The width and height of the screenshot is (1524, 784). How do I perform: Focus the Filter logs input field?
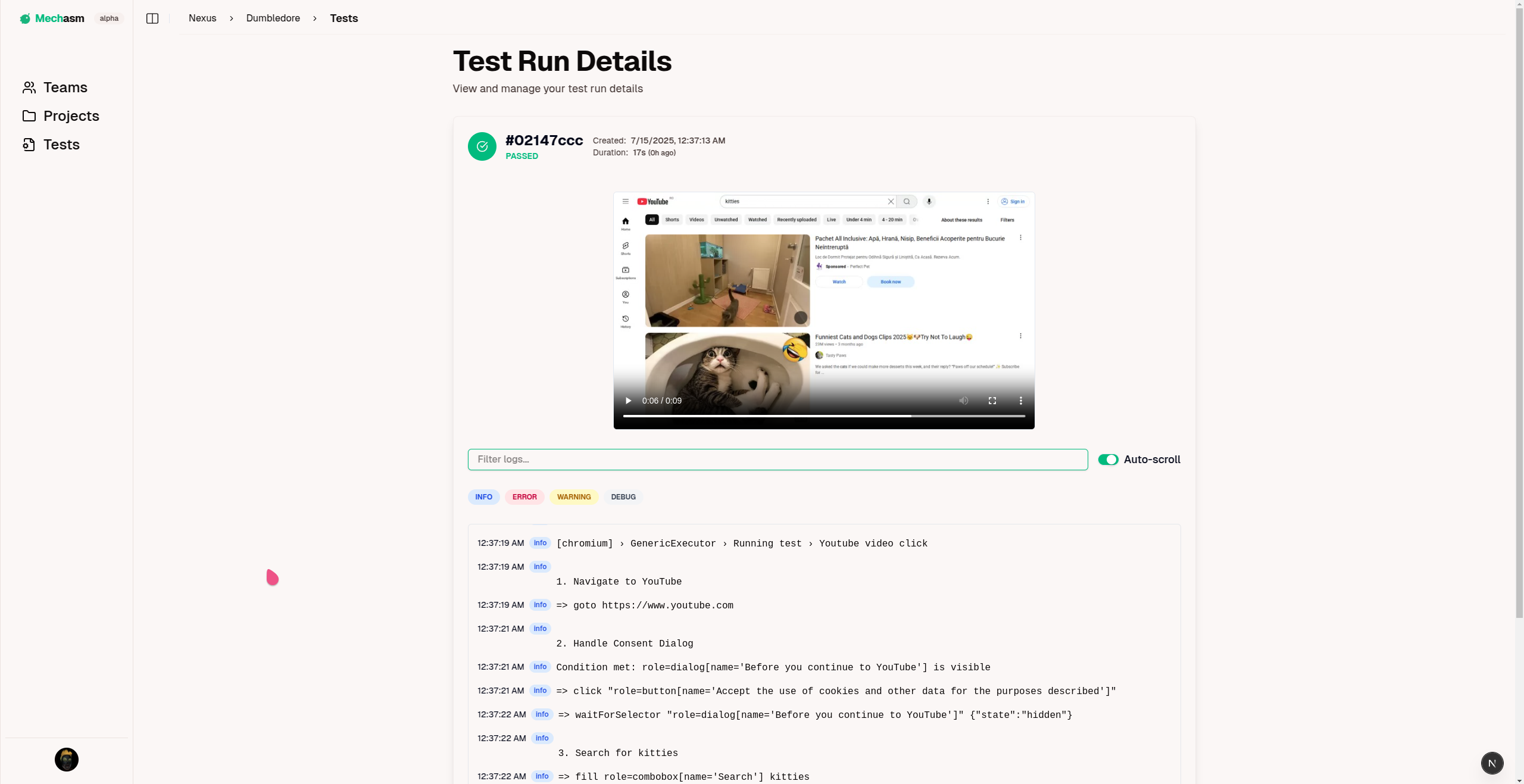777,460
